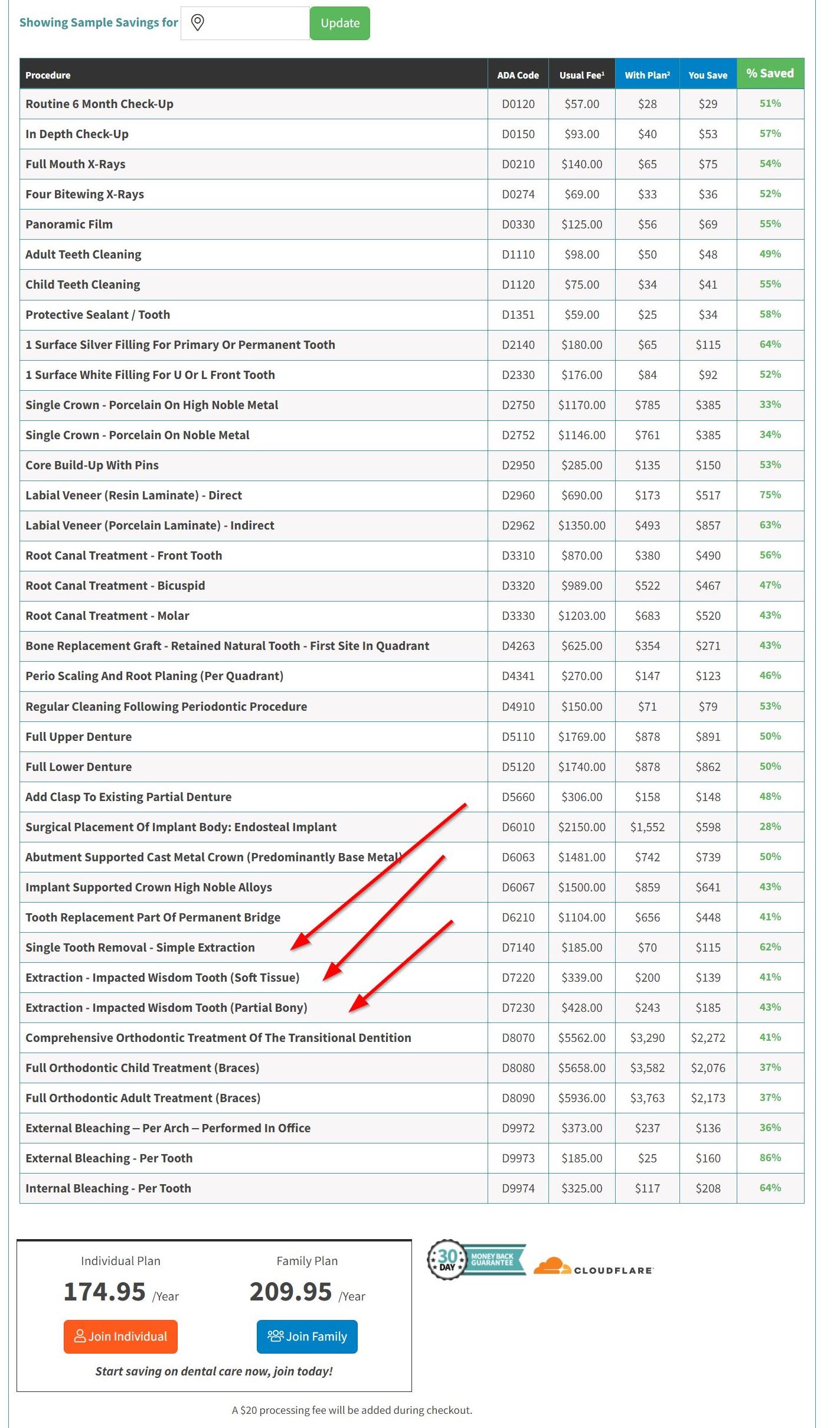Image resolution: width=840 pixels, height=1428 pixels.
Task: Select Adult Teeth Cleaning procedure
Action: pos(83,254)
